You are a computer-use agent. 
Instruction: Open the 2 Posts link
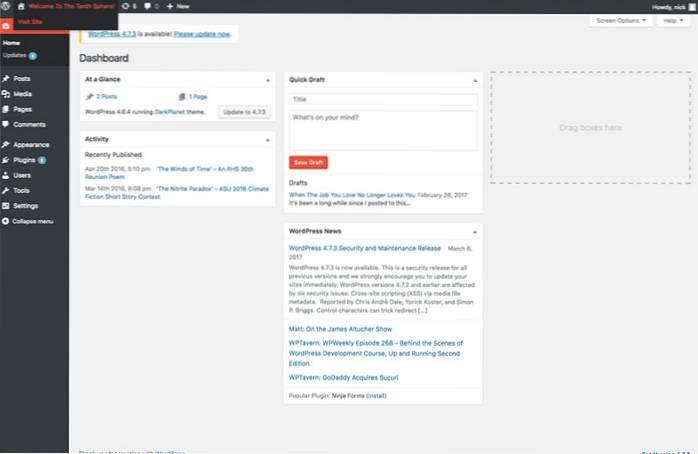coord(107,97)
